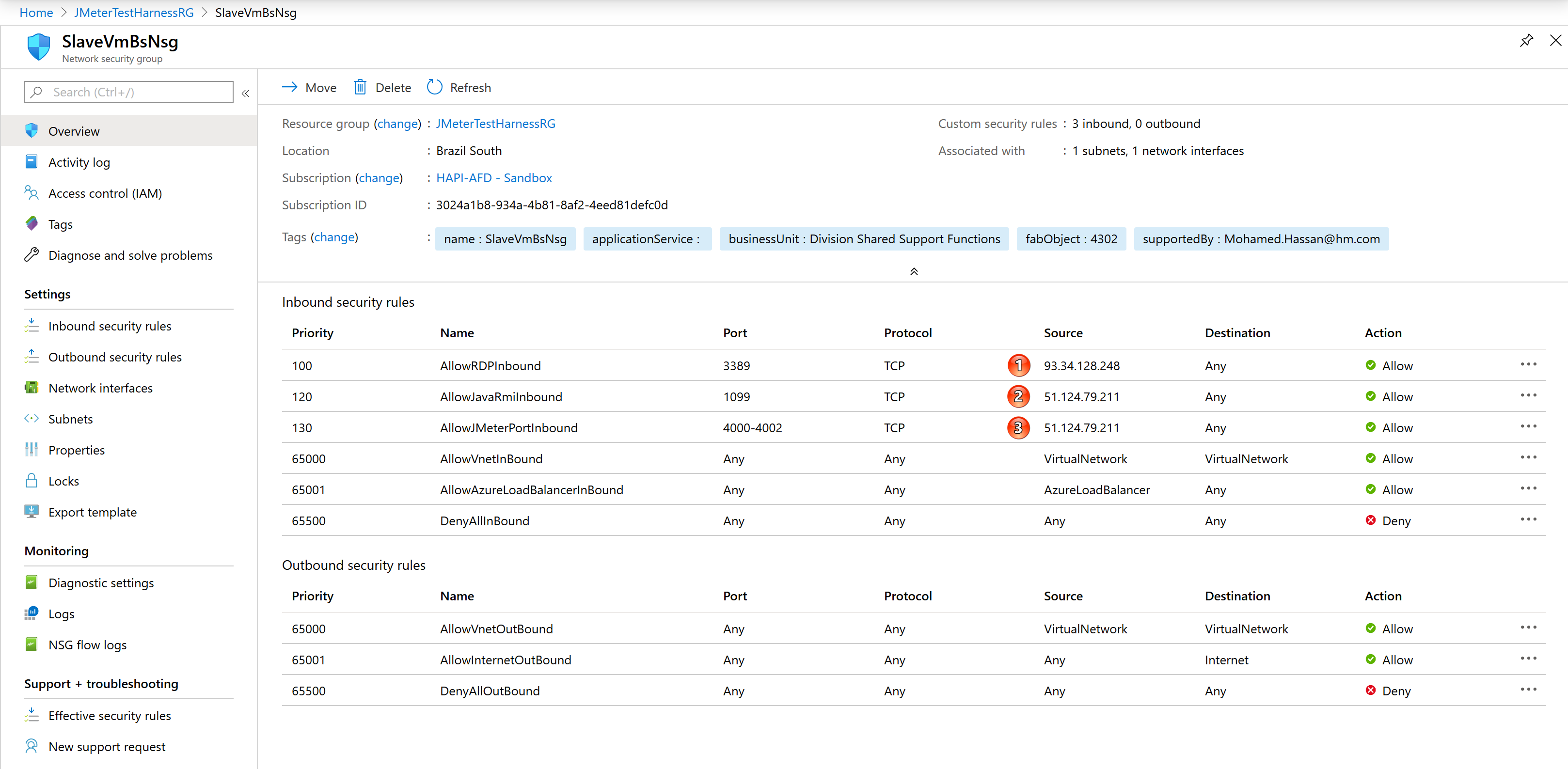The width and height of the screenshot is (1568, 769).
Task: Click the Move arrow icon
Action: pyautogui.click(x=290, y=88)
